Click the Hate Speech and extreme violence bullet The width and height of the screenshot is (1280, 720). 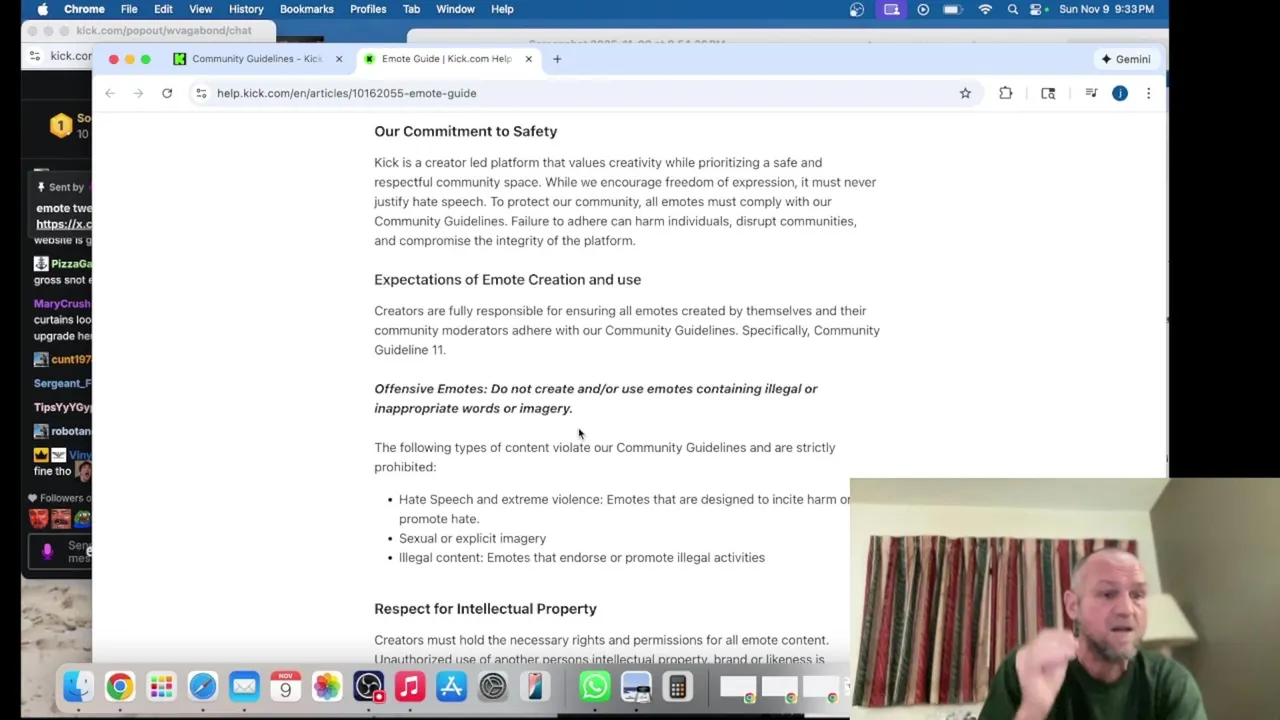point(624,509)
